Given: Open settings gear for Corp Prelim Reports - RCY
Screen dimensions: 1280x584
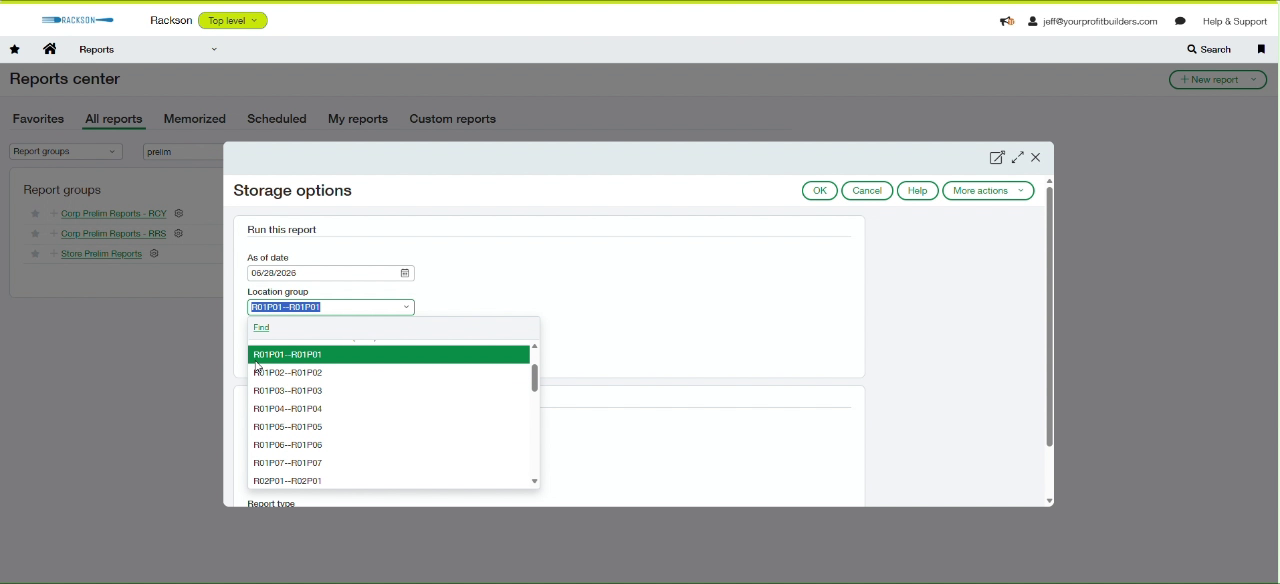Looking at the screenshot, I should (x=179, y=214).
